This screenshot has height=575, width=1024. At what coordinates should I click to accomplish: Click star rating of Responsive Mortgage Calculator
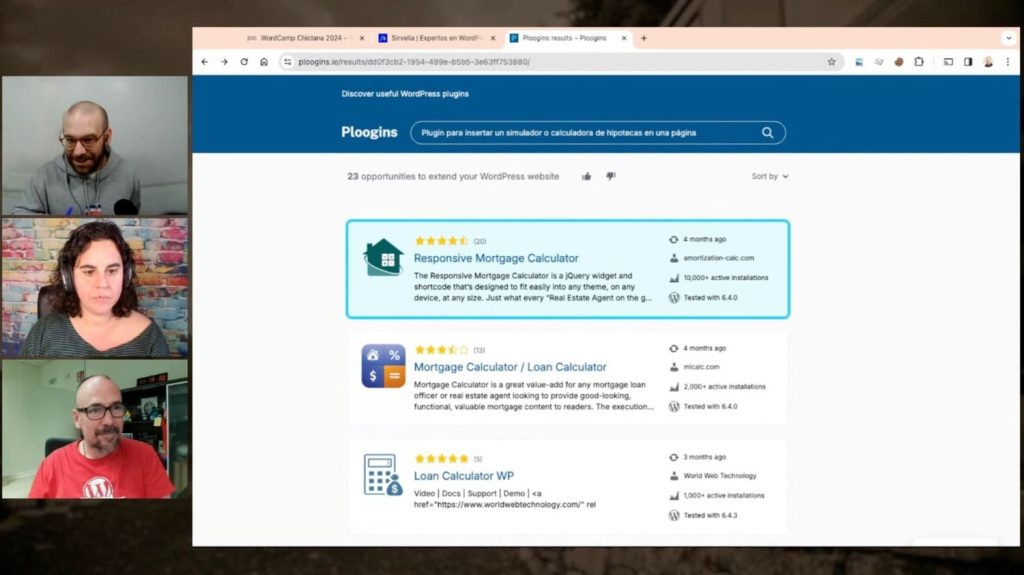pyautogui.click(x=441, y=241)
